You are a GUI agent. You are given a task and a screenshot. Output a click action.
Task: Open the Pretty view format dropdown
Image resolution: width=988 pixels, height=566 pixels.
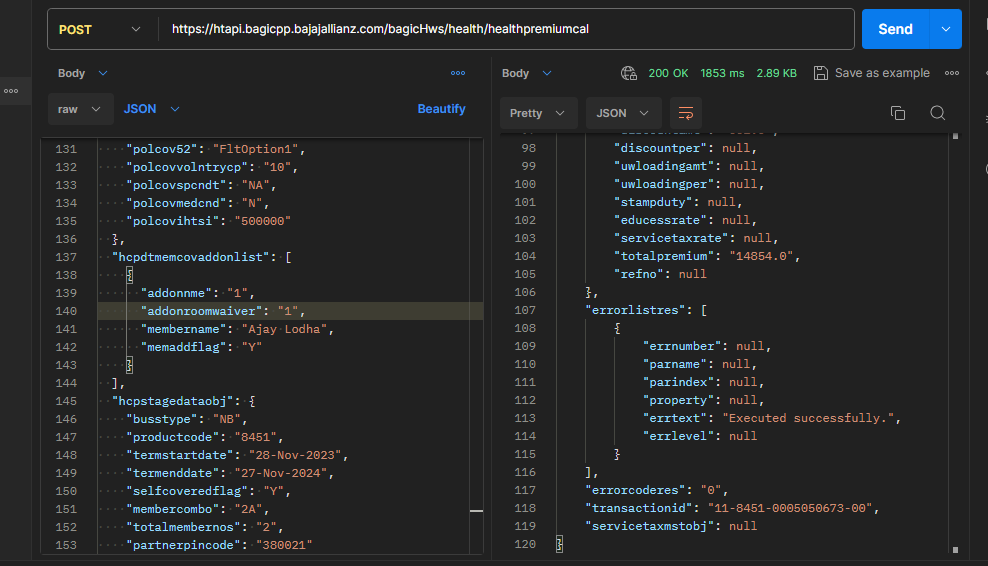(538, 113)
